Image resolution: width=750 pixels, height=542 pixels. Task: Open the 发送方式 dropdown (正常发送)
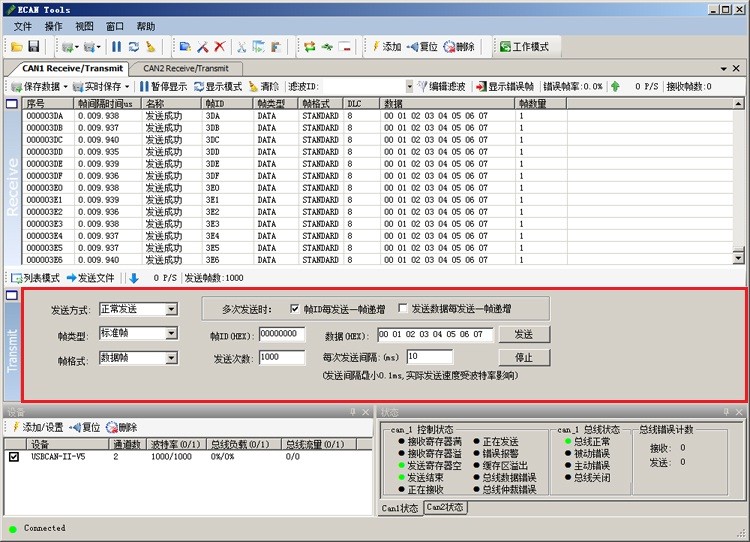click(171, 310)
